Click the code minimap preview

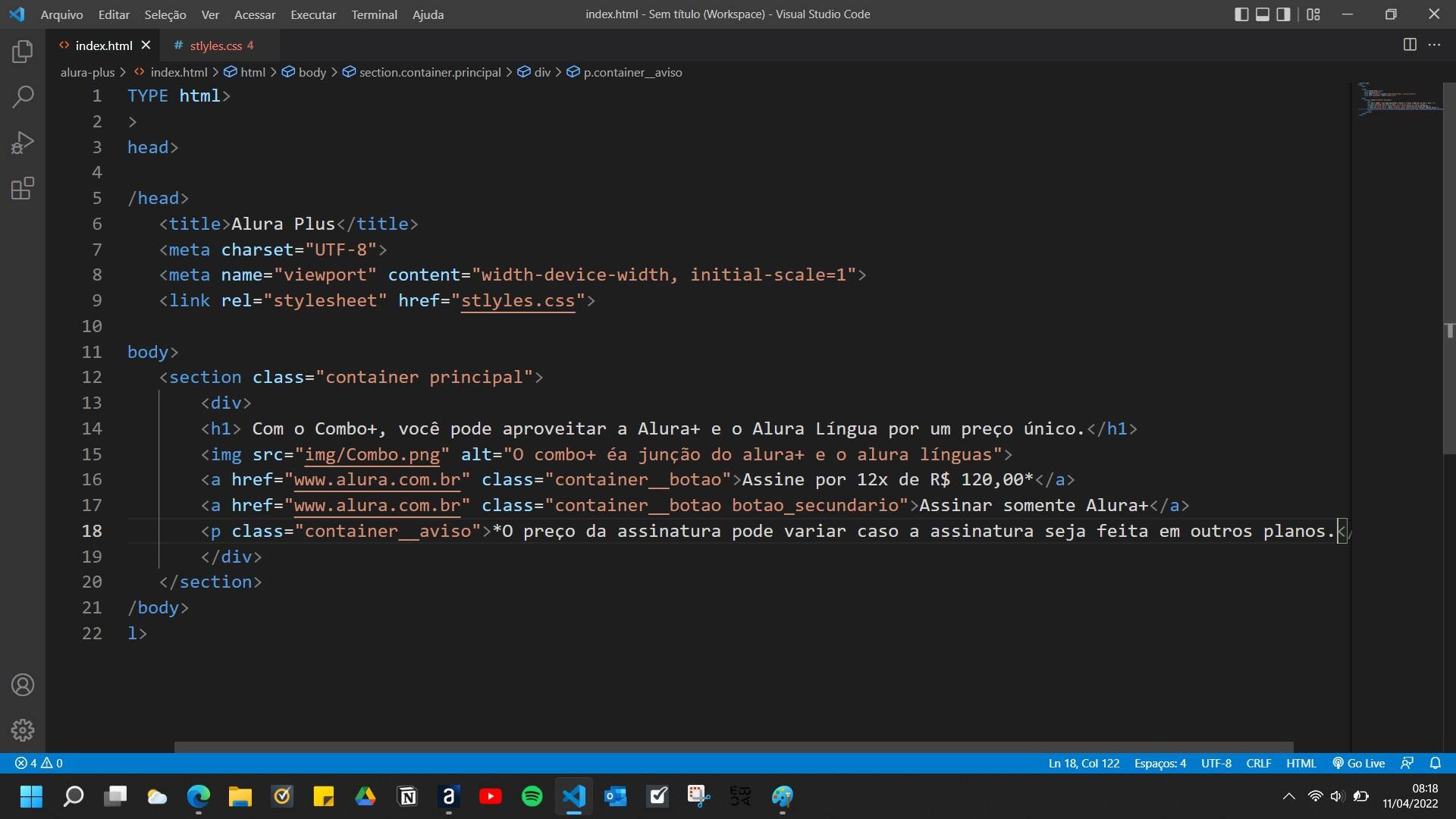coord(1399,99)
